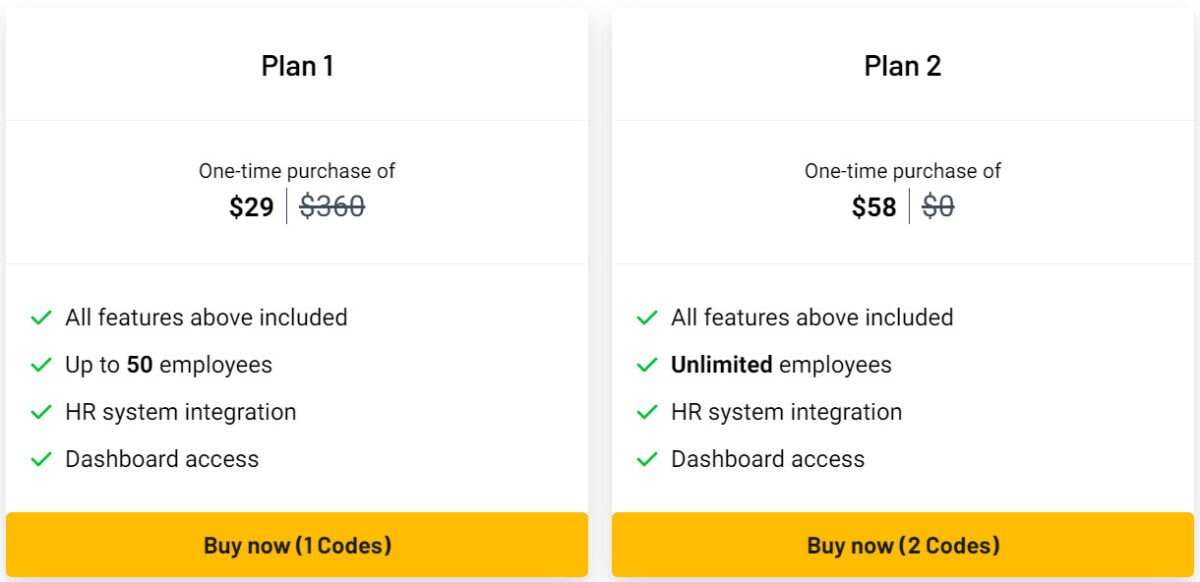Click the 'Unlimited employees' feature text
The image size is (1200, 582).
[780, 364]
